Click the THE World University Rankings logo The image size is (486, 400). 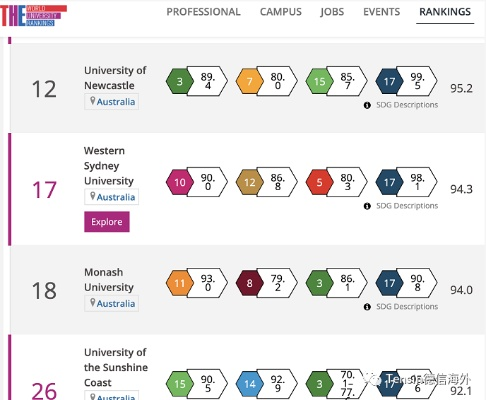[33, 15]
